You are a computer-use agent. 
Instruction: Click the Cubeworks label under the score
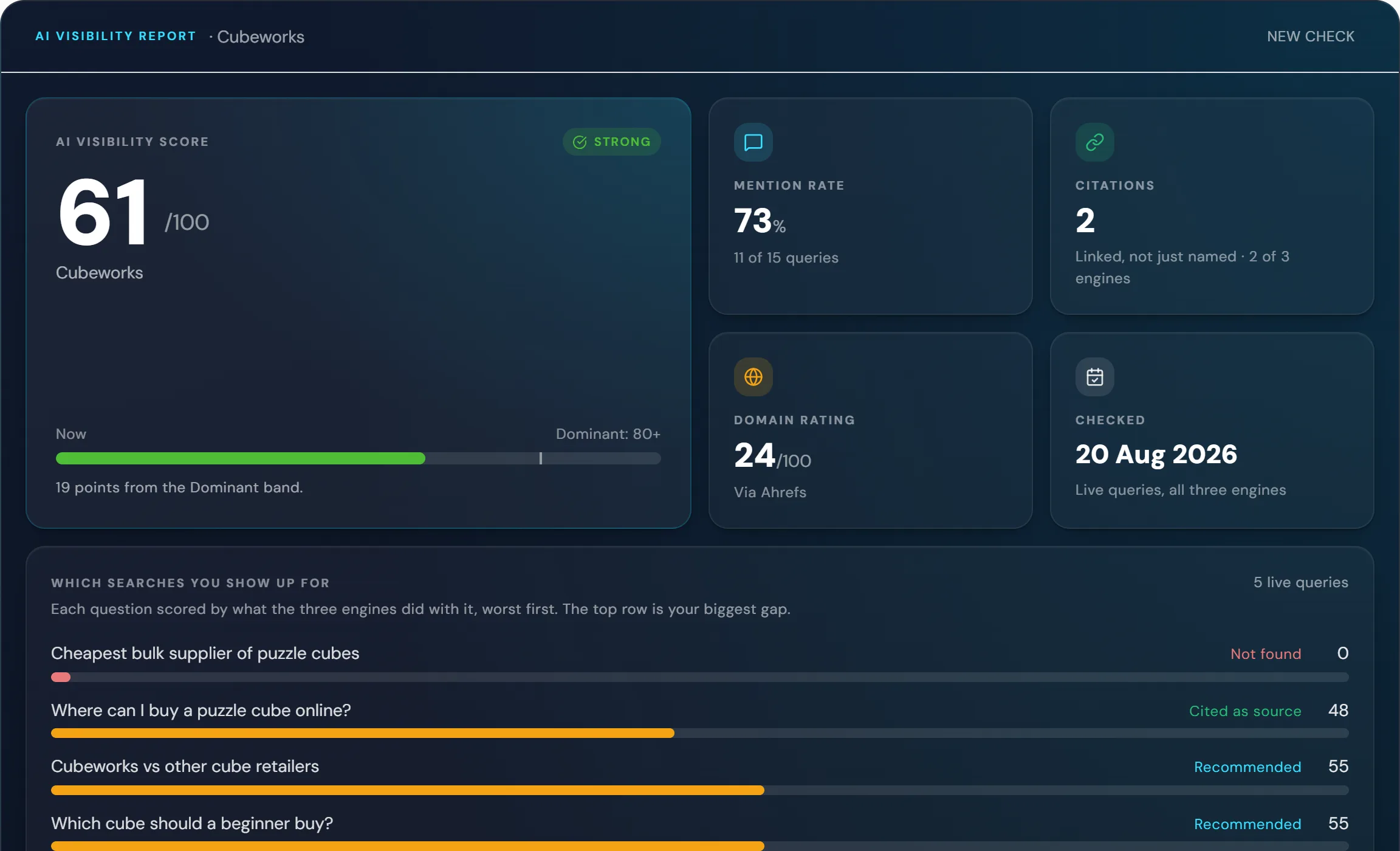pyautogui.click(x=100, y=273)
